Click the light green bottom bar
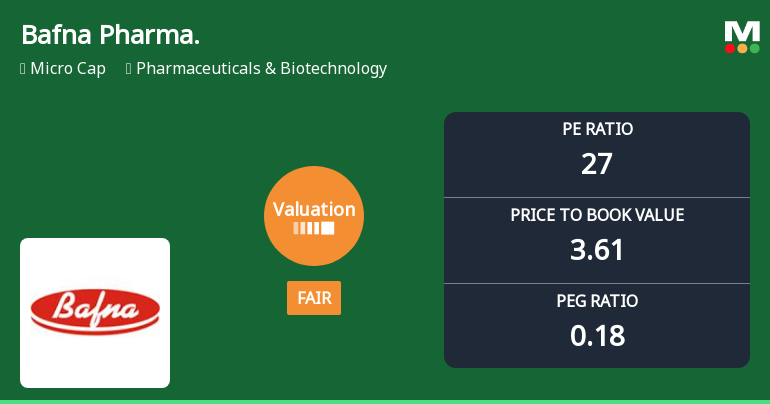The width and height of the screenshot is (770, 404). (x=385, y=401)
